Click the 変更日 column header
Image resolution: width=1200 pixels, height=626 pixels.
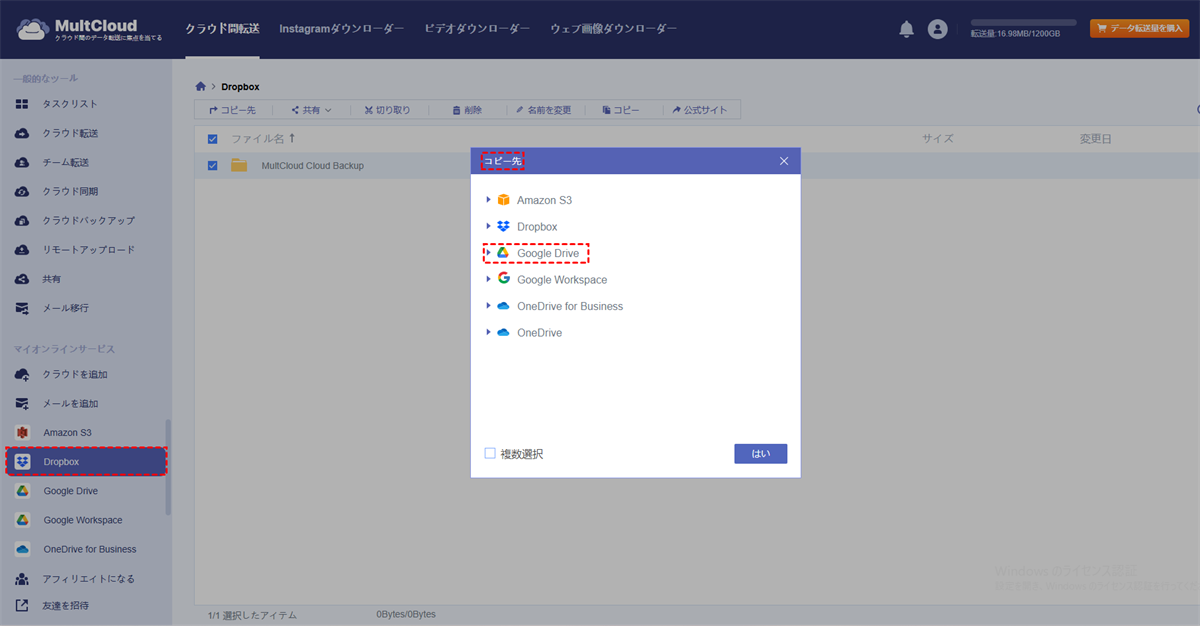pyautogui.click(x=1095, y=139)
